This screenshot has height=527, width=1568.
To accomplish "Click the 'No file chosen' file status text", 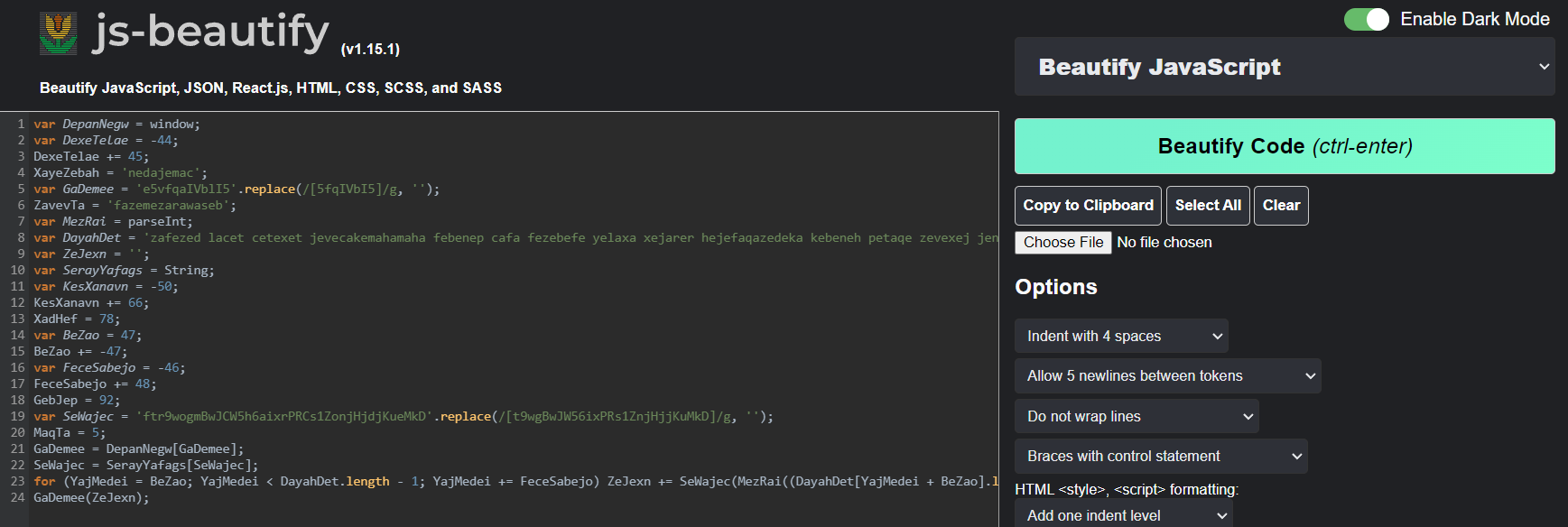I will [x=1164, y=242].
